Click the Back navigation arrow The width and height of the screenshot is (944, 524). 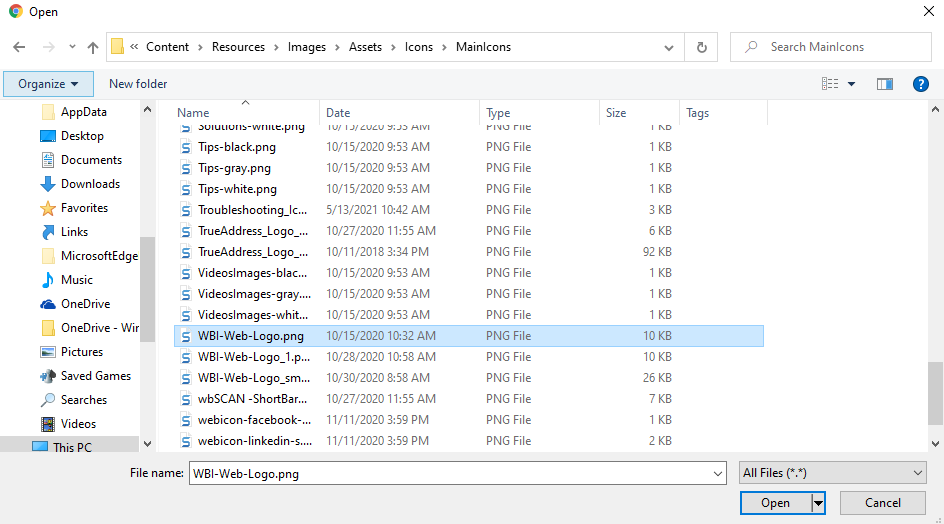[19, 47]
